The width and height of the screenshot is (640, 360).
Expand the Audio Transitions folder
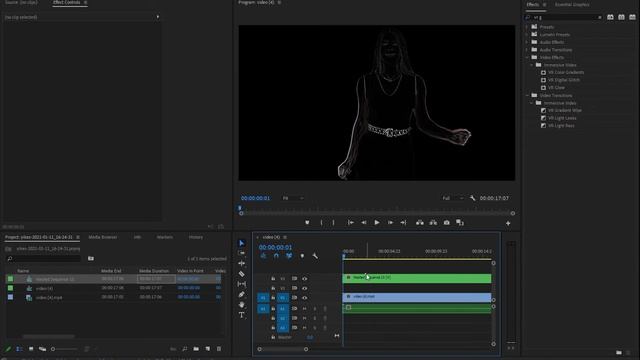click(x=527, y=50)
